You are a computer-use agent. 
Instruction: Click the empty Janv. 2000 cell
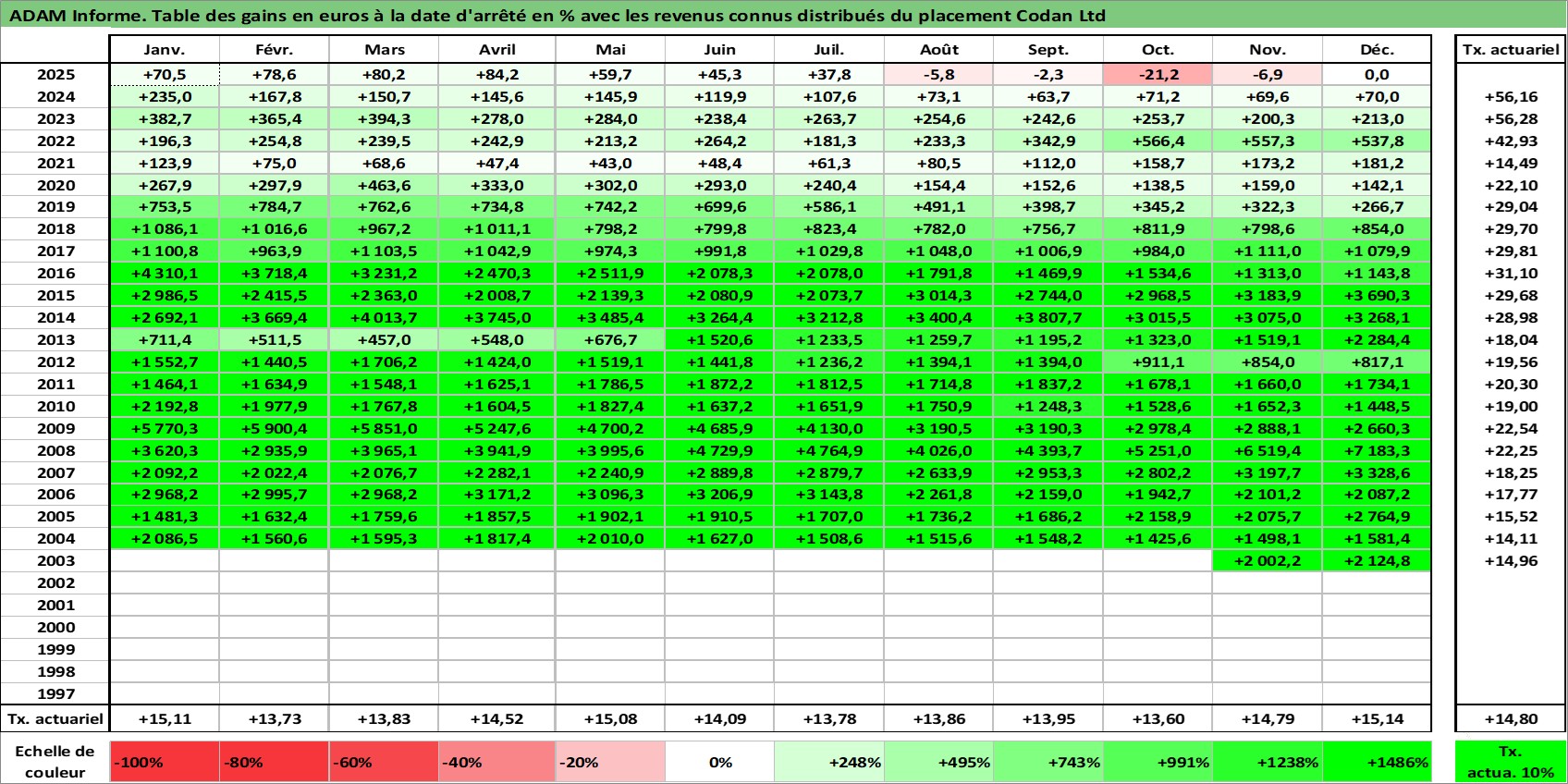[x=165, y=628]
